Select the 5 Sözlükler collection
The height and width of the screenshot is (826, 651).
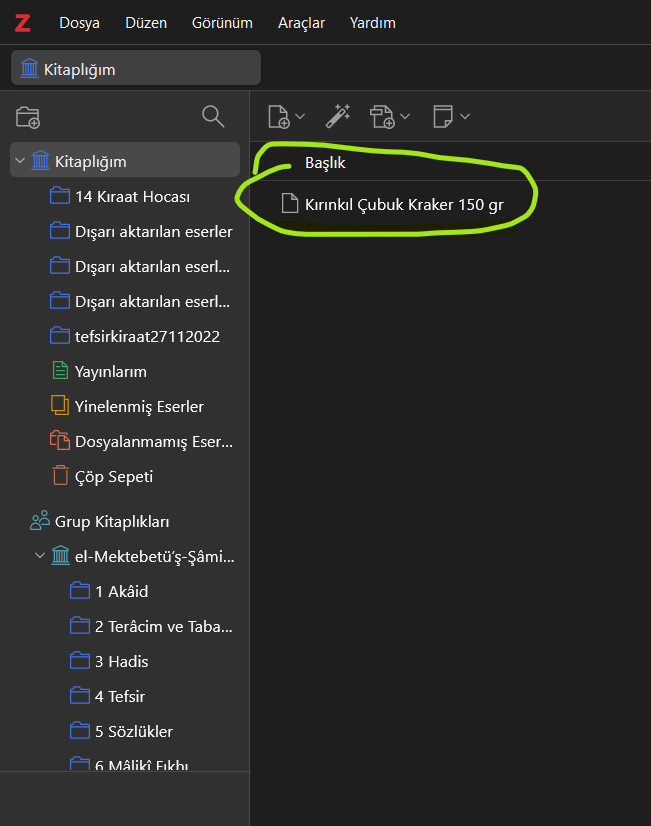(x=125, y=731)
